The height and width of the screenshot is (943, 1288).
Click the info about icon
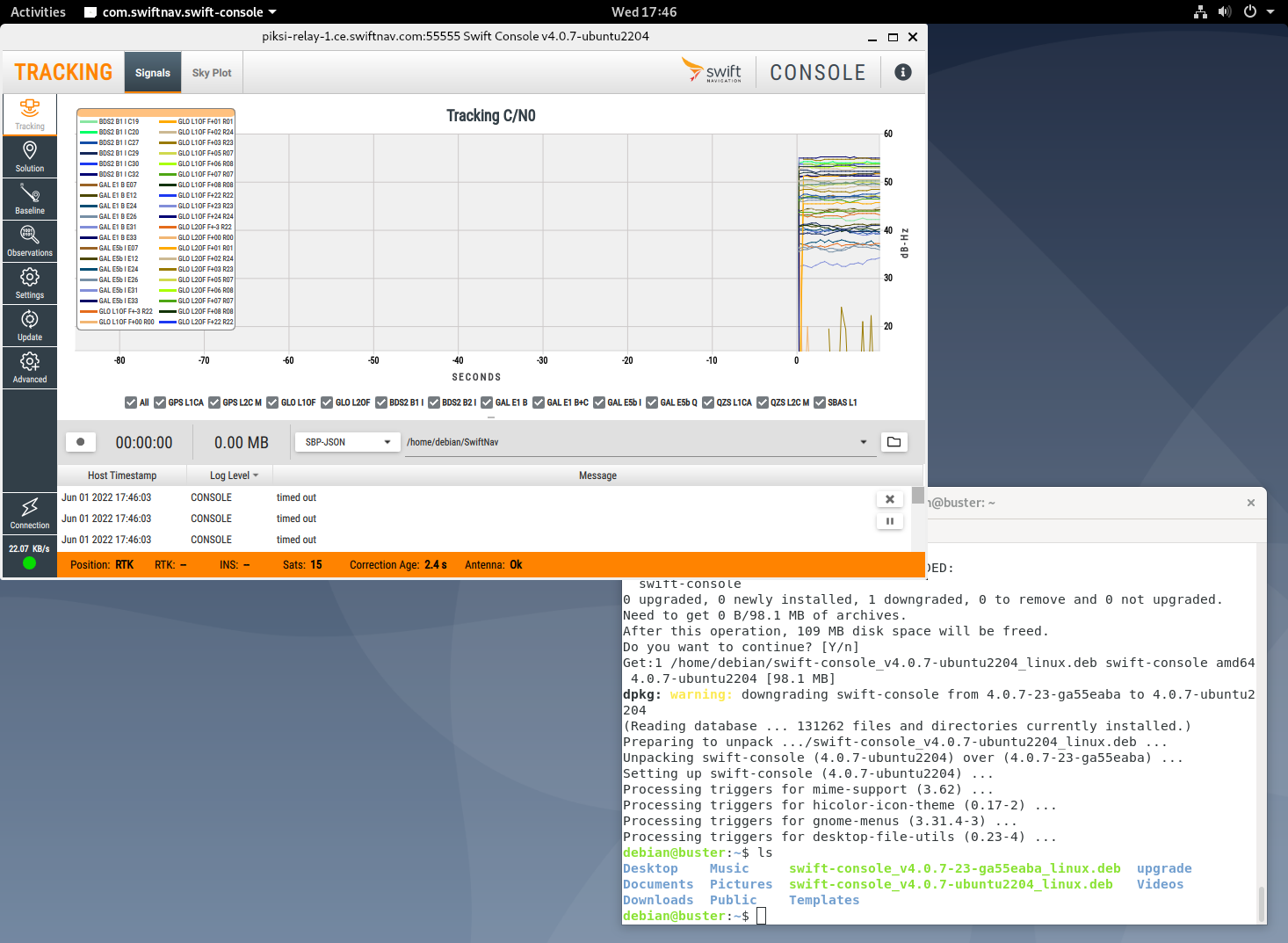903,72
